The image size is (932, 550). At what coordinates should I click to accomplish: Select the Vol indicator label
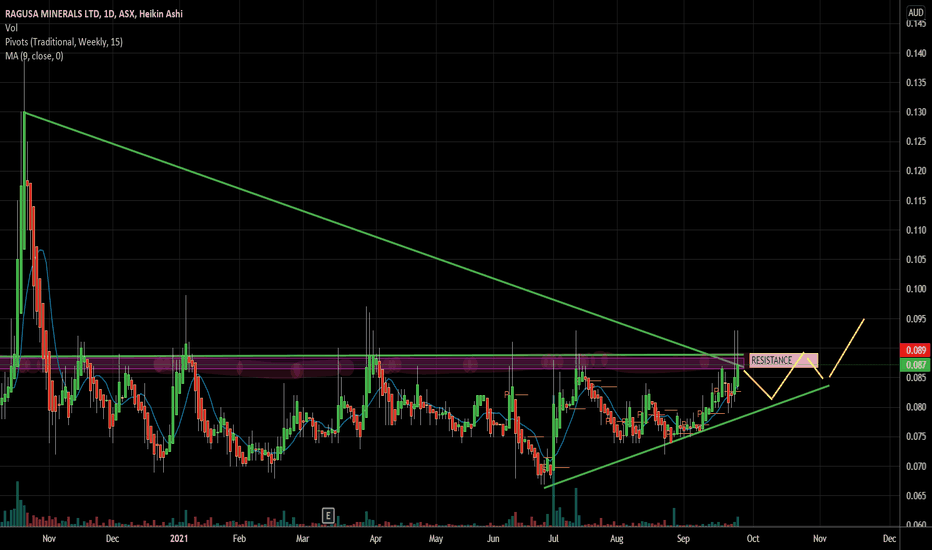pyautogui.click(x=11, y=27)
